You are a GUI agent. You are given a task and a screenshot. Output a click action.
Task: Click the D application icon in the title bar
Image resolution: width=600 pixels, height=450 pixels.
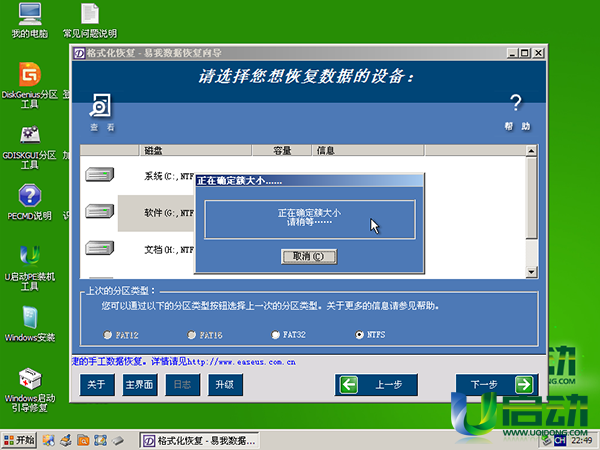tap(79, 53)
